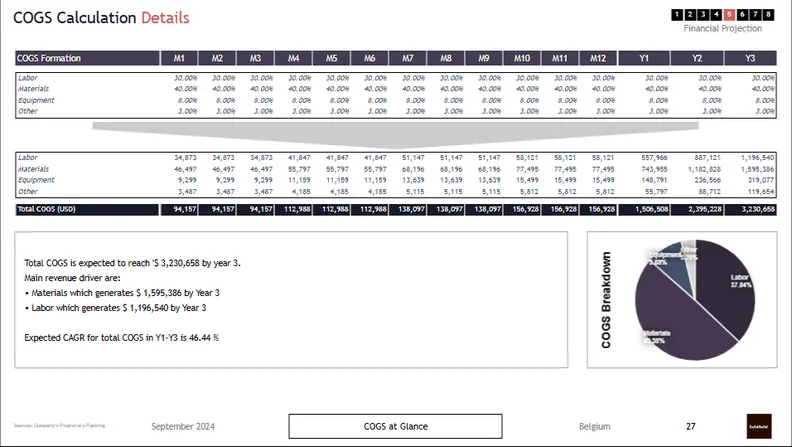Click the Equipment label in the values table

tap(36, 180)
